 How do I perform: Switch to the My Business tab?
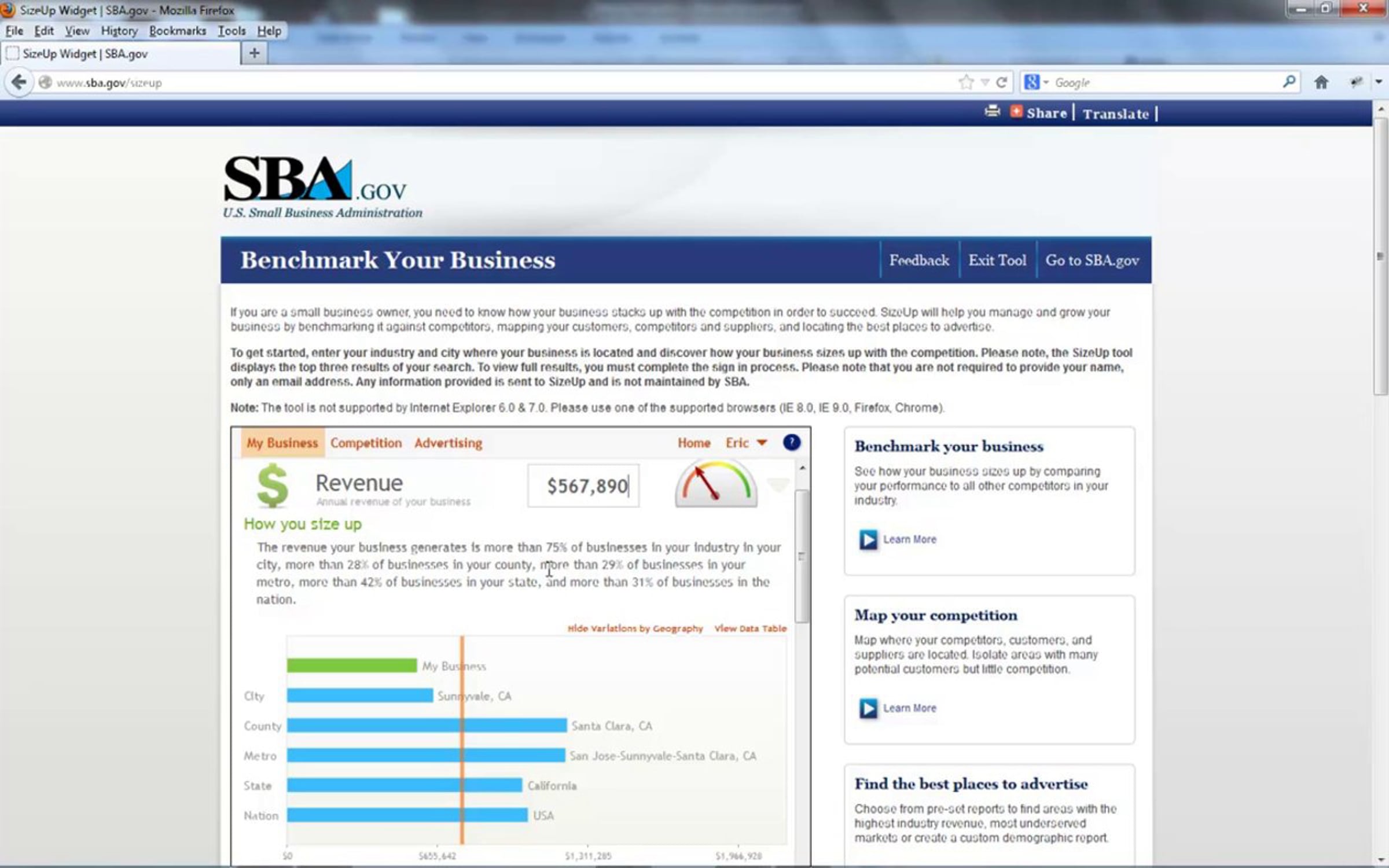point(282,443)
